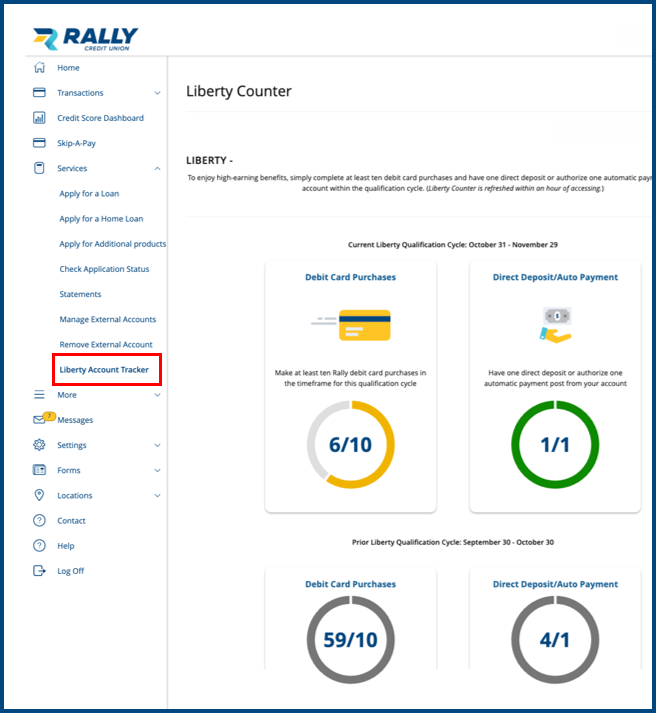Viewport: 656px width, 713px height.
Task: Open the Statements menu item
Action: (80, 294)
